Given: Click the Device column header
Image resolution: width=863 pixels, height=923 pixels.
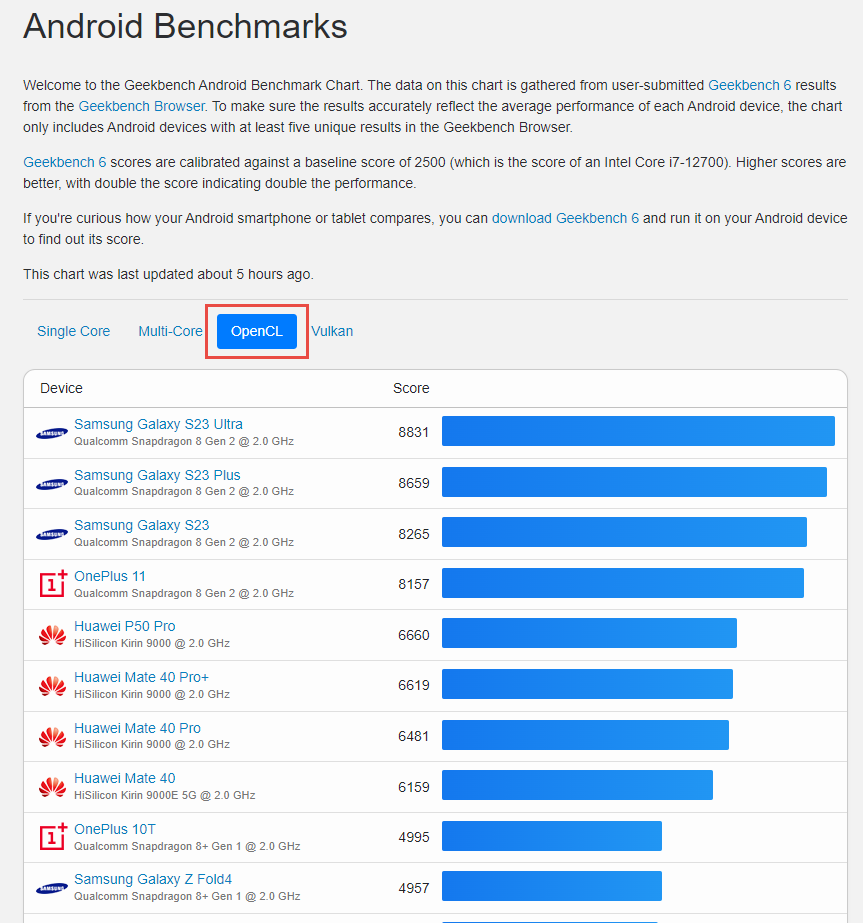Looking at the screenshot, I should tap(61, 389).
